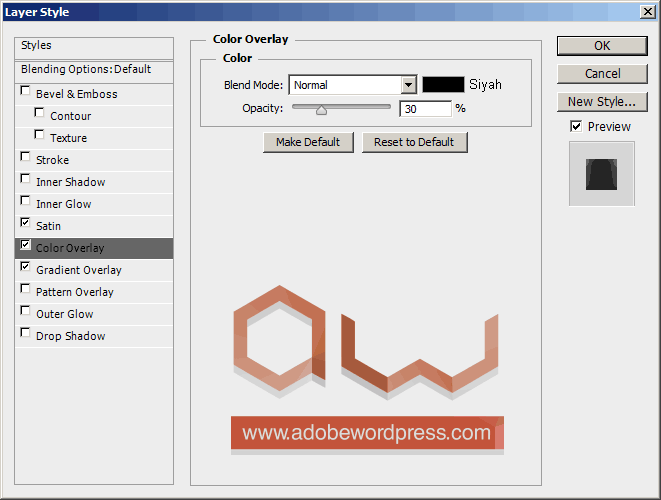Open the black overlay color swatch
The width and height of the screenshot is (661, 500).
443,84
